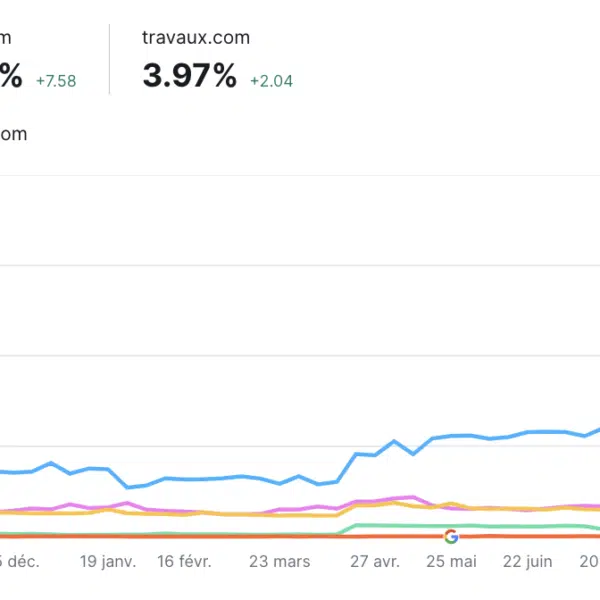Screen dimensions: 600x600
Task: Click the blue line rise before 27 avr.
Action: click(x=346, y=468)
